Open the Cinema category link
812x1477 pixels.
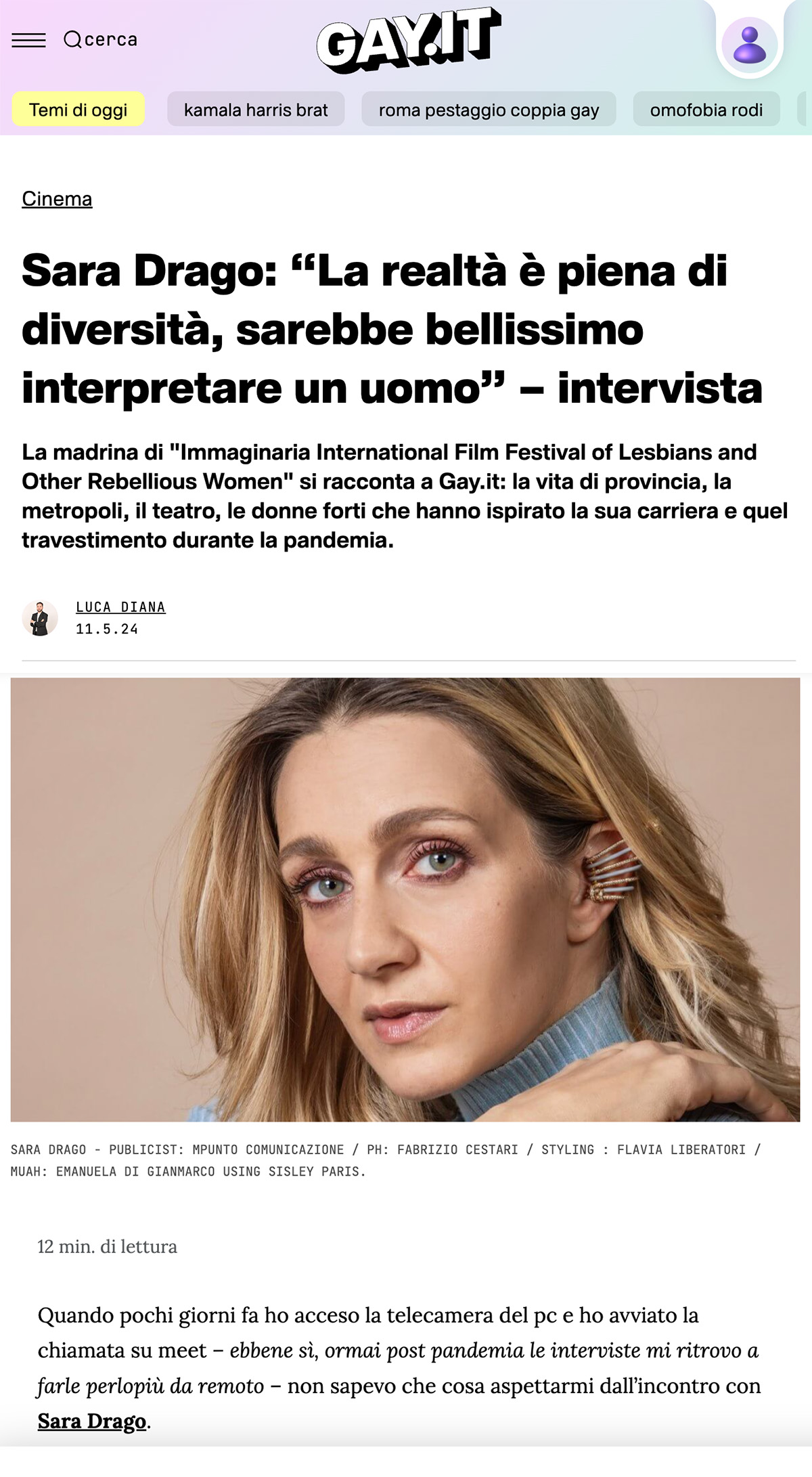(x=57, y=199)
